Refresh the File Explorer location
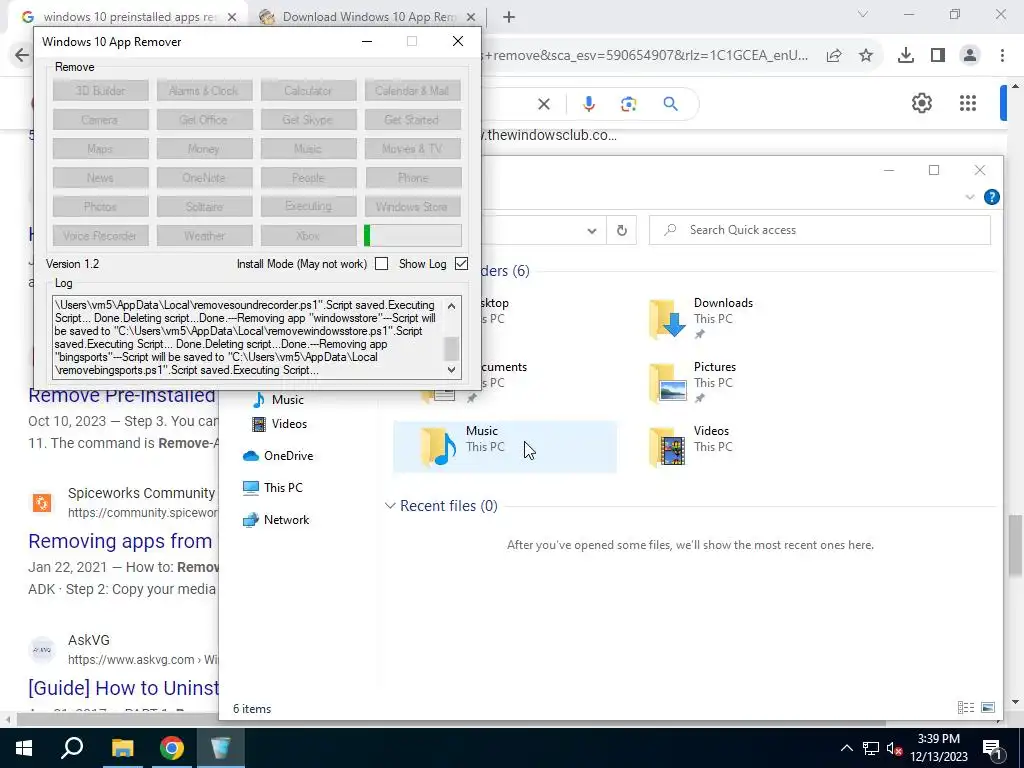Image resolution: width=1024 pixels, height=768 pixels. [622, 230]
